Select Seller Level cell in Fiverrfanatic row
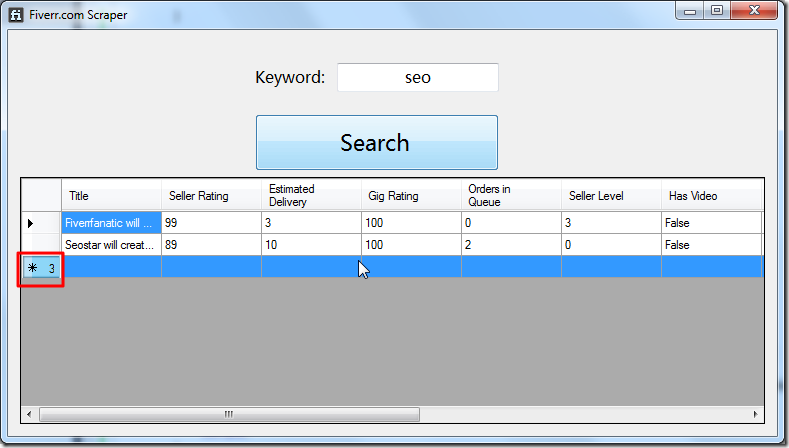This screenshot has height=448, width=789. (611, 222)
